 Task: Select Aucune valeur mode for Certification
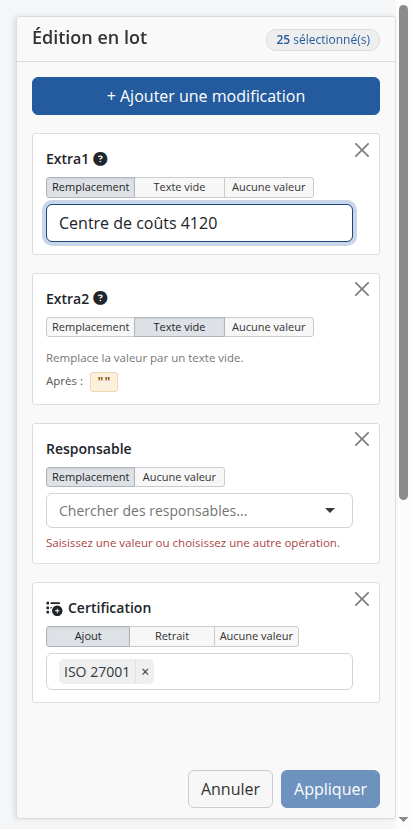click(x=257, y=636)
